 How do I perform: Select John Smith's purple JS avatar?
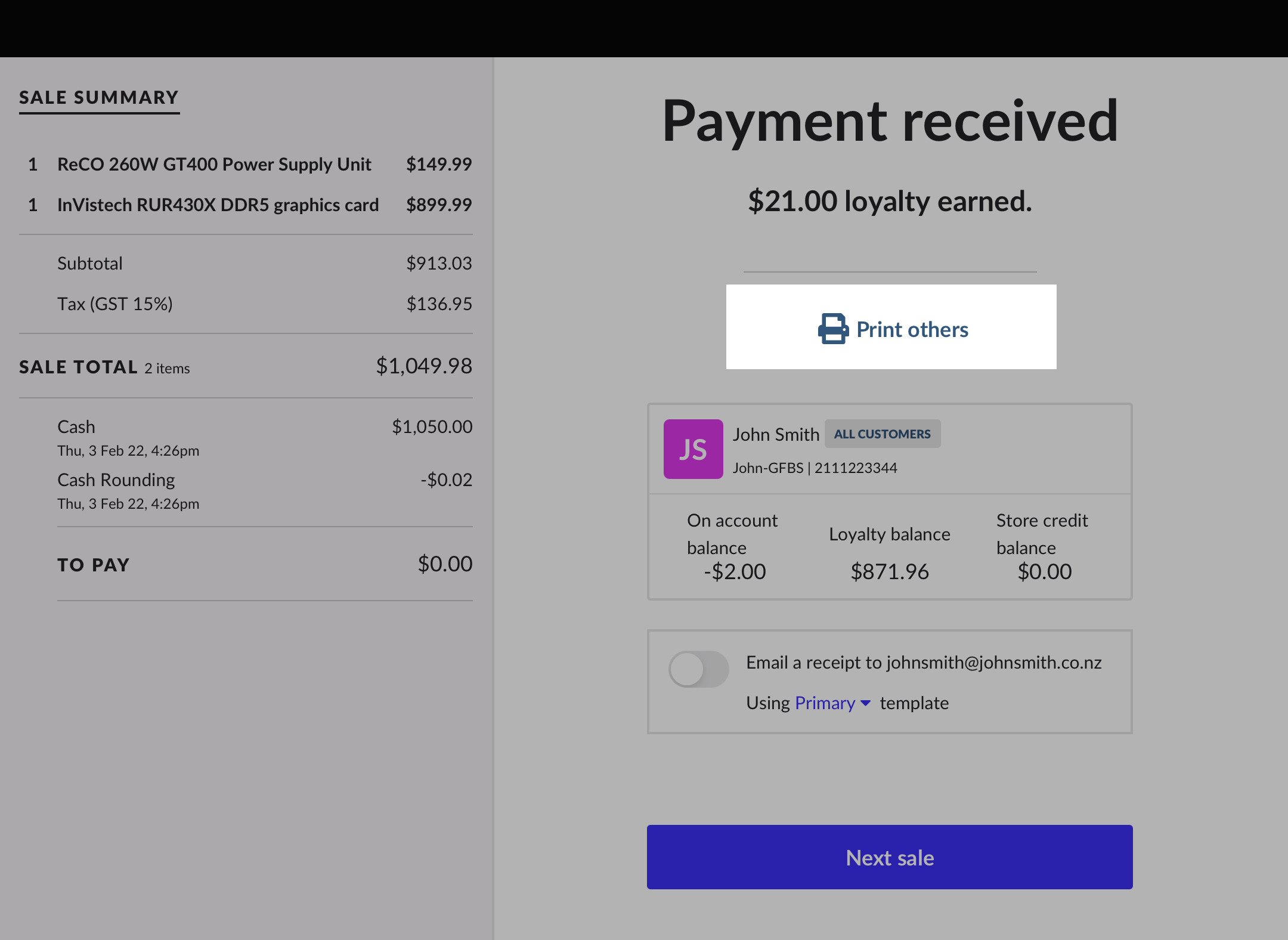tap(692, 449)
